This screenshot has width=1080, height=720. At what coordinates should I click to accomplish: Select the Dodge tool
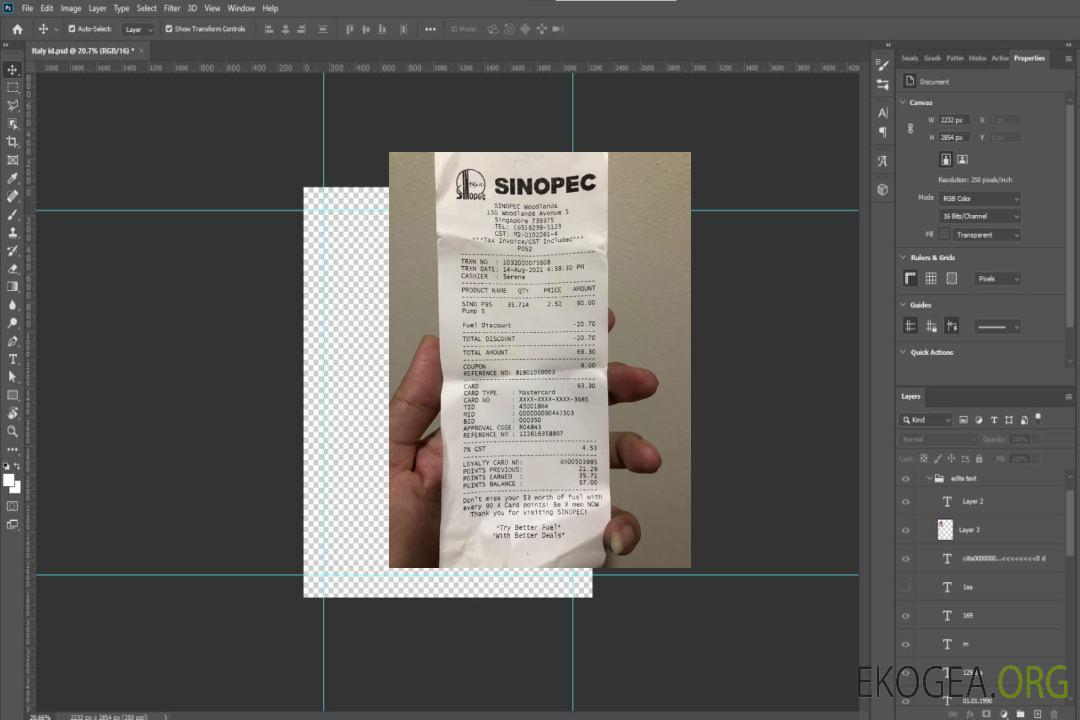coord(12,322)
